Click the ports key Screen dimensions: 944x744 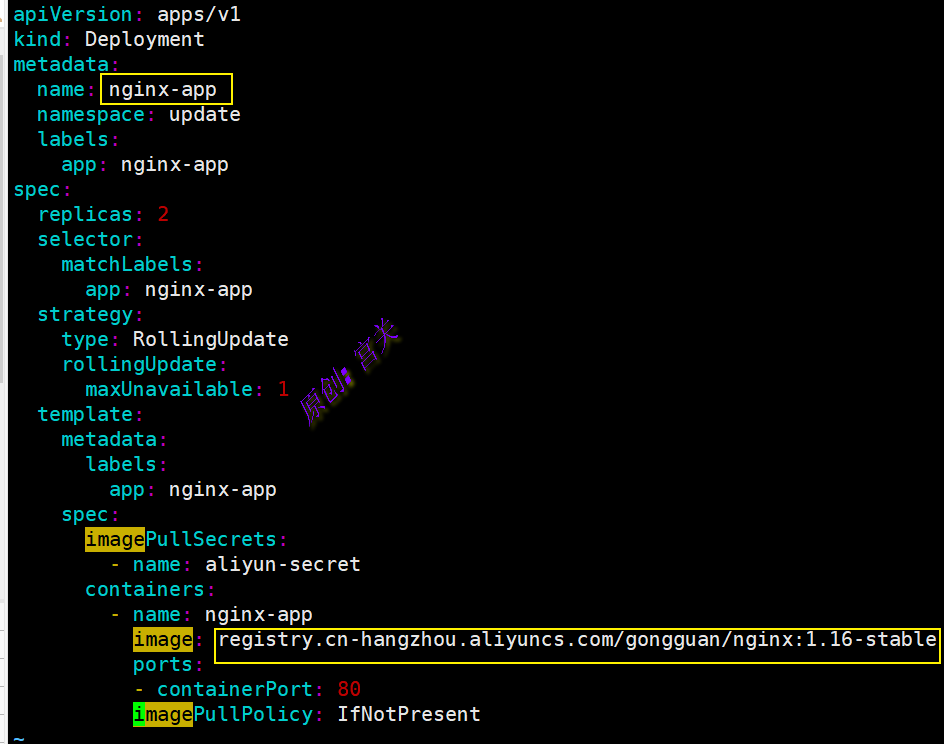[162, 664]
